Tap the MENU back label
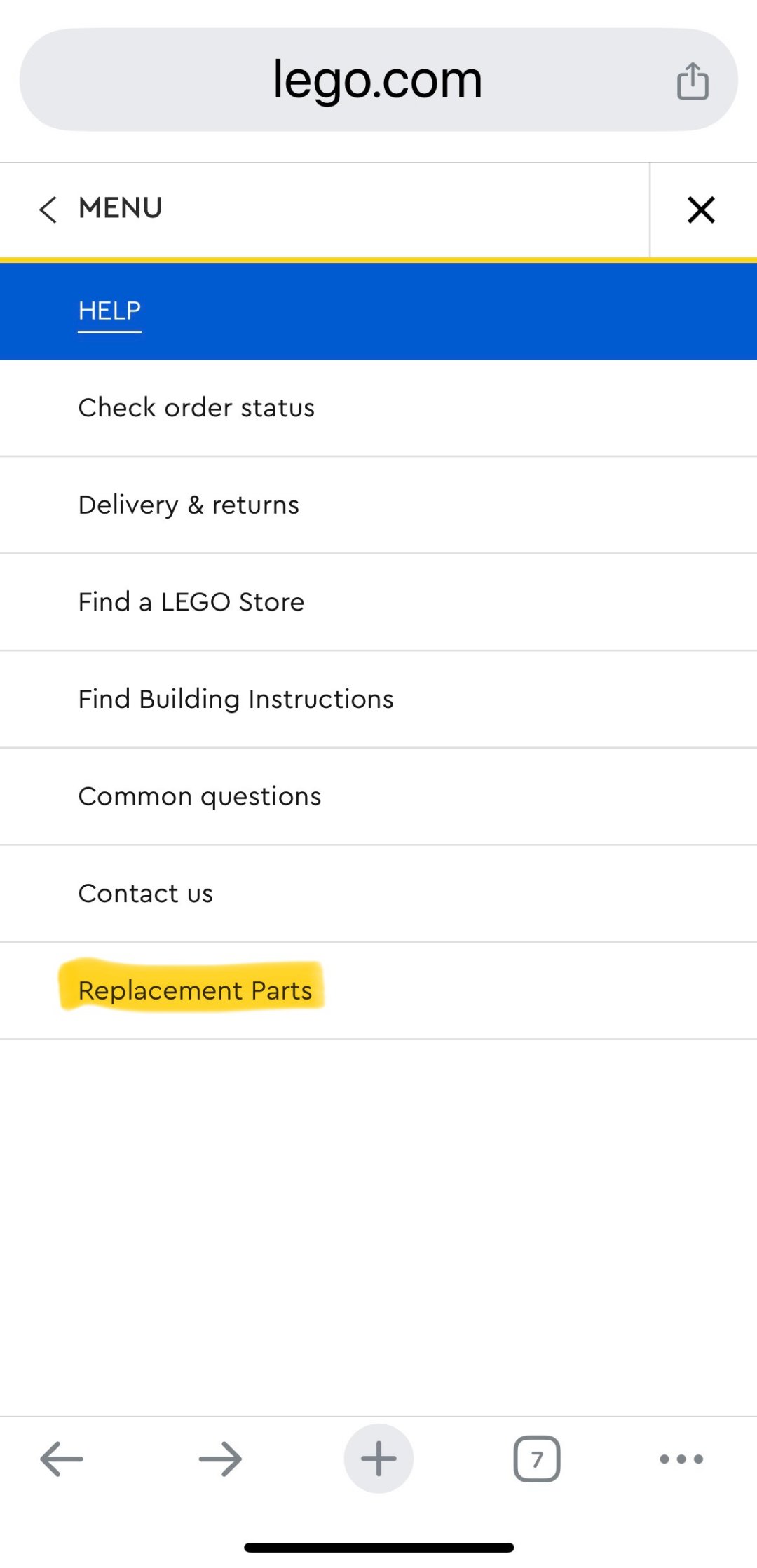Image resolution: width=757 pixels, height=1568 pixels. click(121, 208)
